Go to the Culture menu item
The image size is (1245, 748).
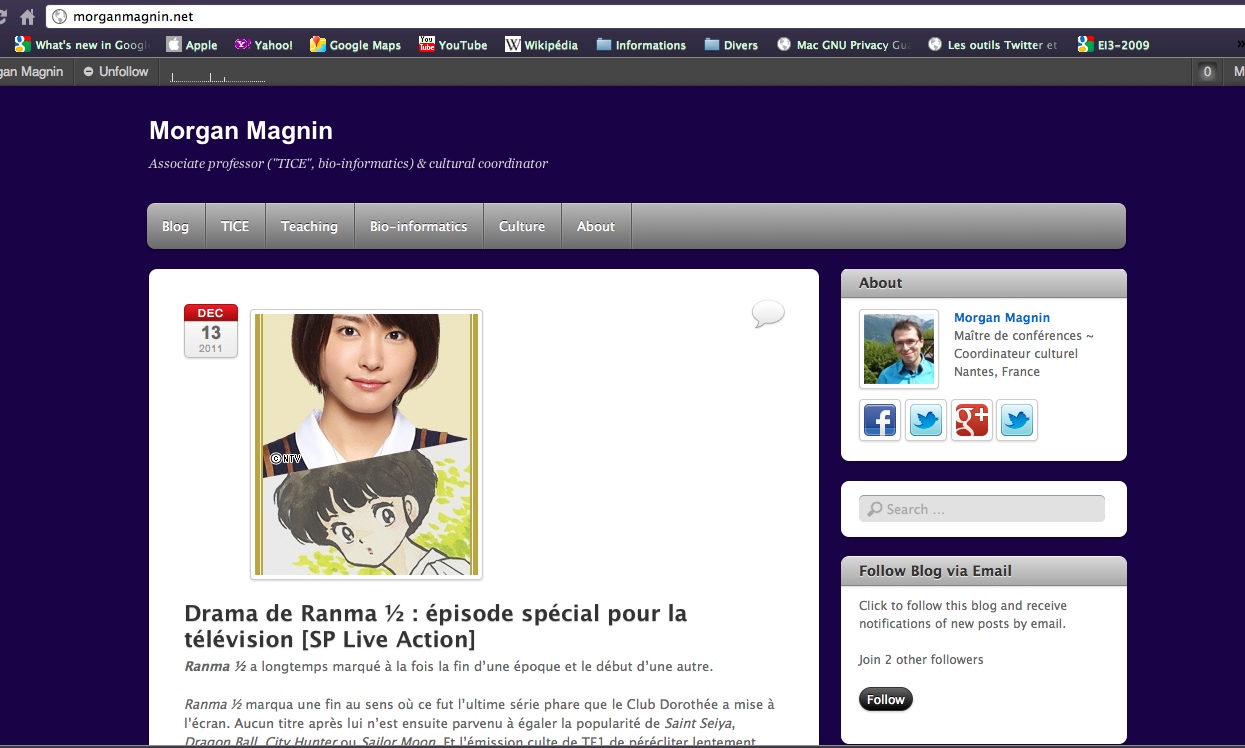[x=522, y=227]
